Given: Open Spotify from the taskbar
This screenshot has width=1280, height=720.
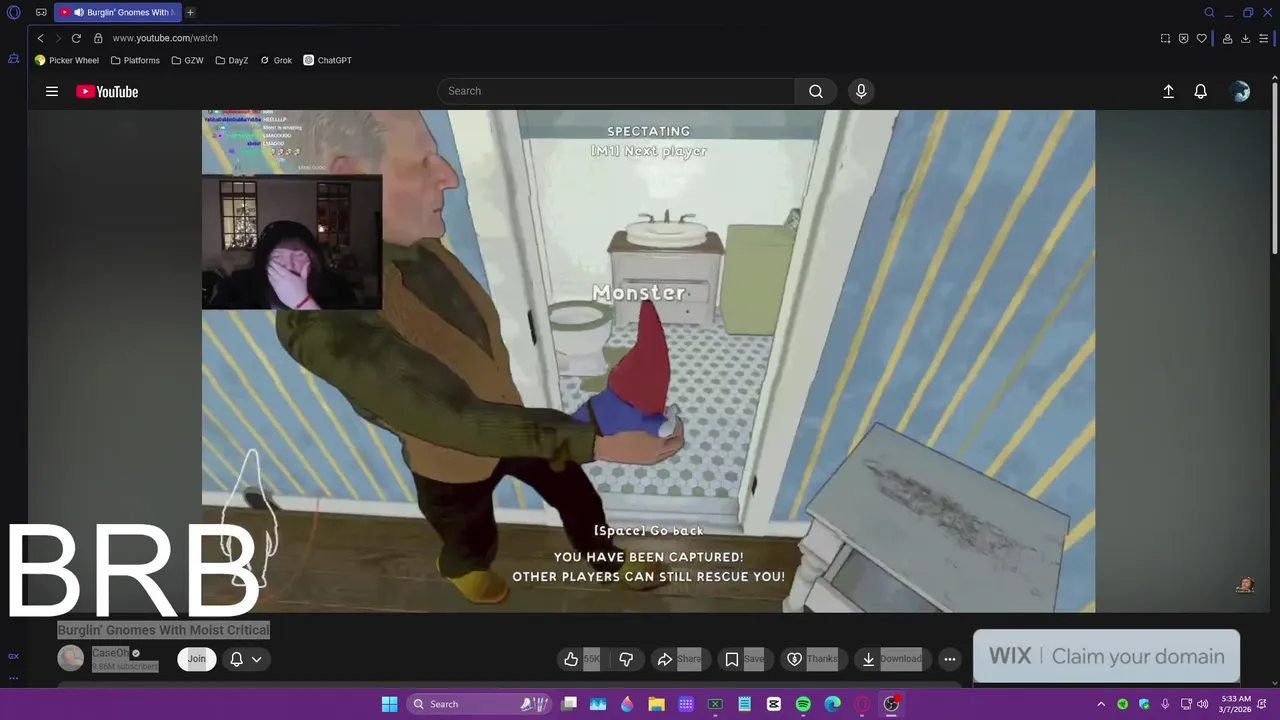Looking at the screenshot, I should click(x=803, y=704).
